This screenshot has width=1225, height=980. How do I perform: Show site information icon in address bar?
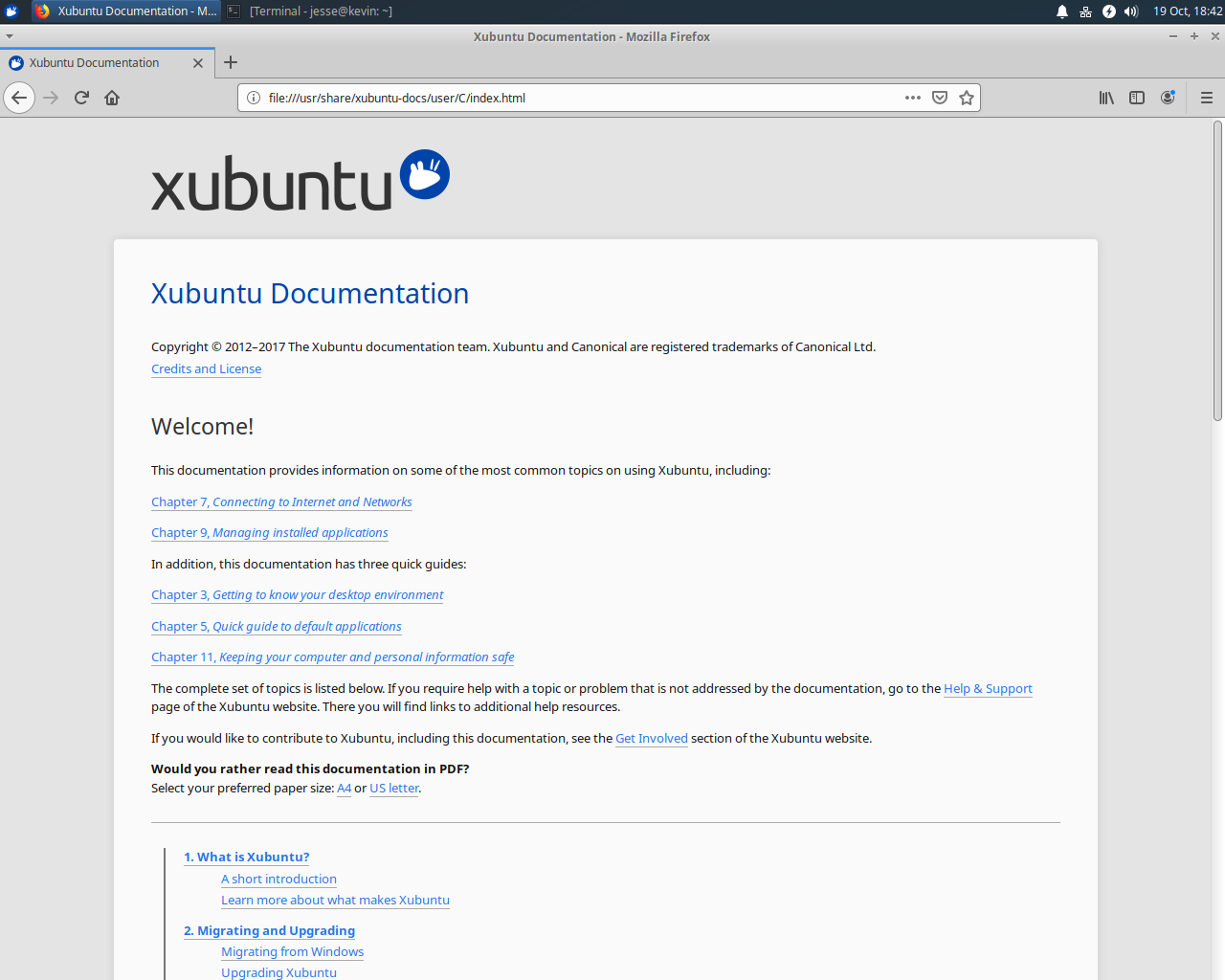[x=254, y=98]
